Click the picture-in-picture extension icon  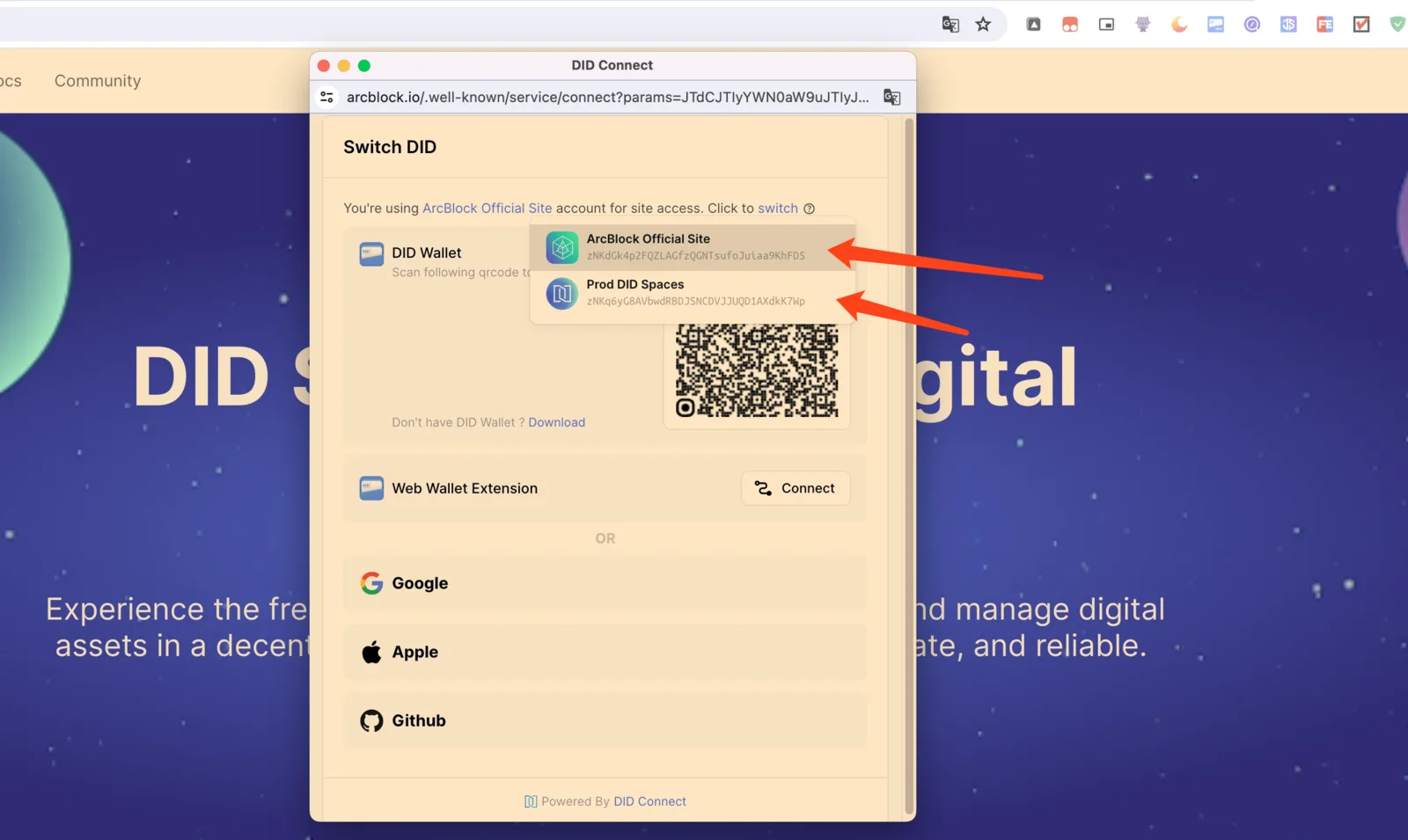point(1107,25)
